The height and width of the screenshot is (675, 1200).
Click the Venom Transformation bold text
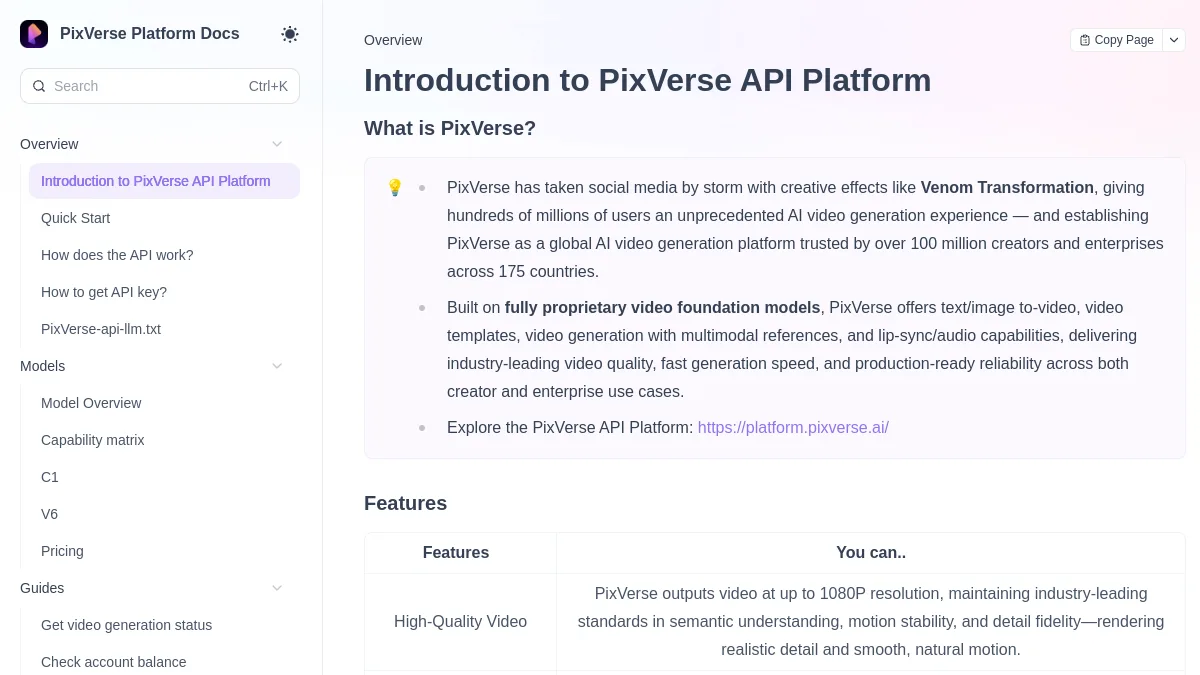[1007, 188]
